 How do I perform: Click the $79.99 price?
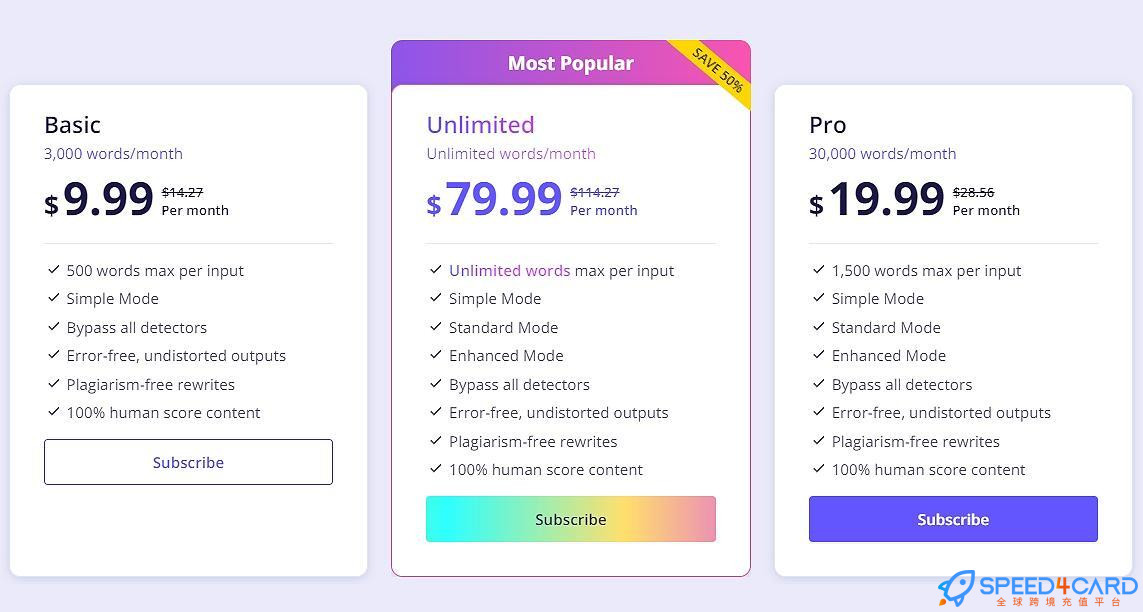[494, 199]
